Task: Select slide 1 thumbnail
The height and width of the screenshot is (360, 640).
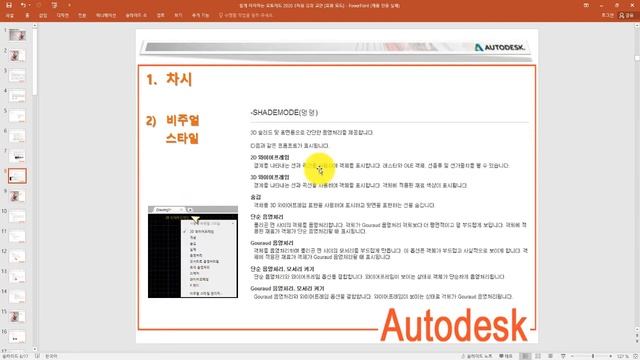Action: pyautogui.click(x=17, y=35)
